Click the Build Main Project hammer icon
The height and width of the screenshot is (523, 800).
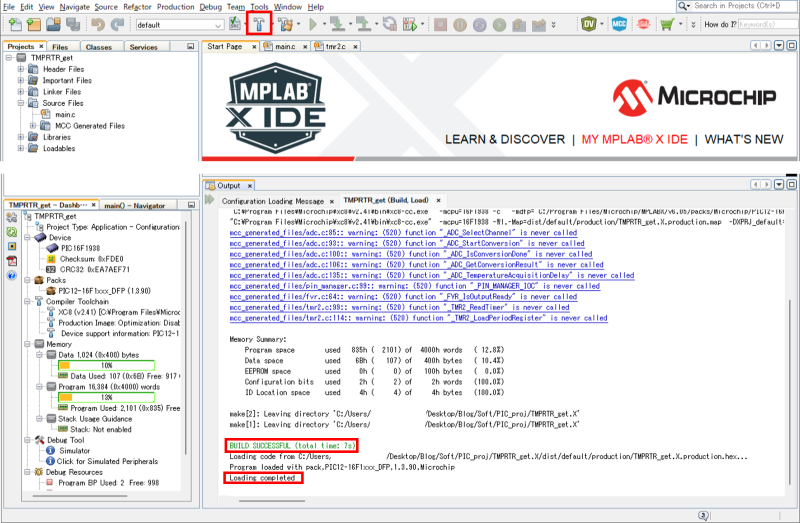tap(259, 23)
